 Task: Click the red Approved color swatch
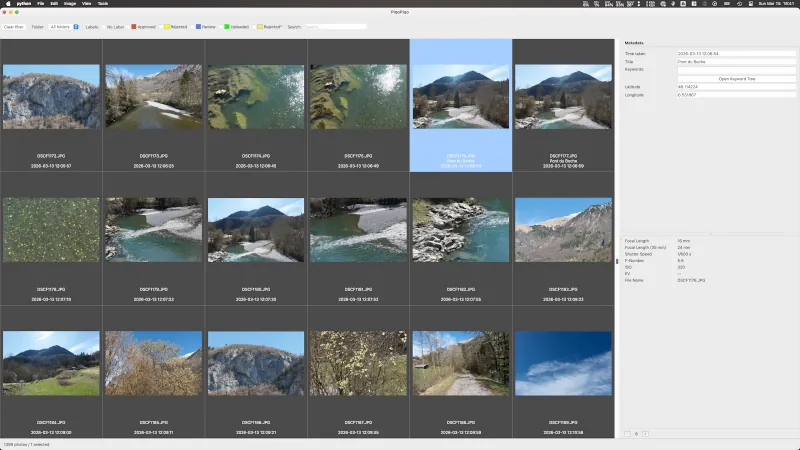[x=133, y=27]
